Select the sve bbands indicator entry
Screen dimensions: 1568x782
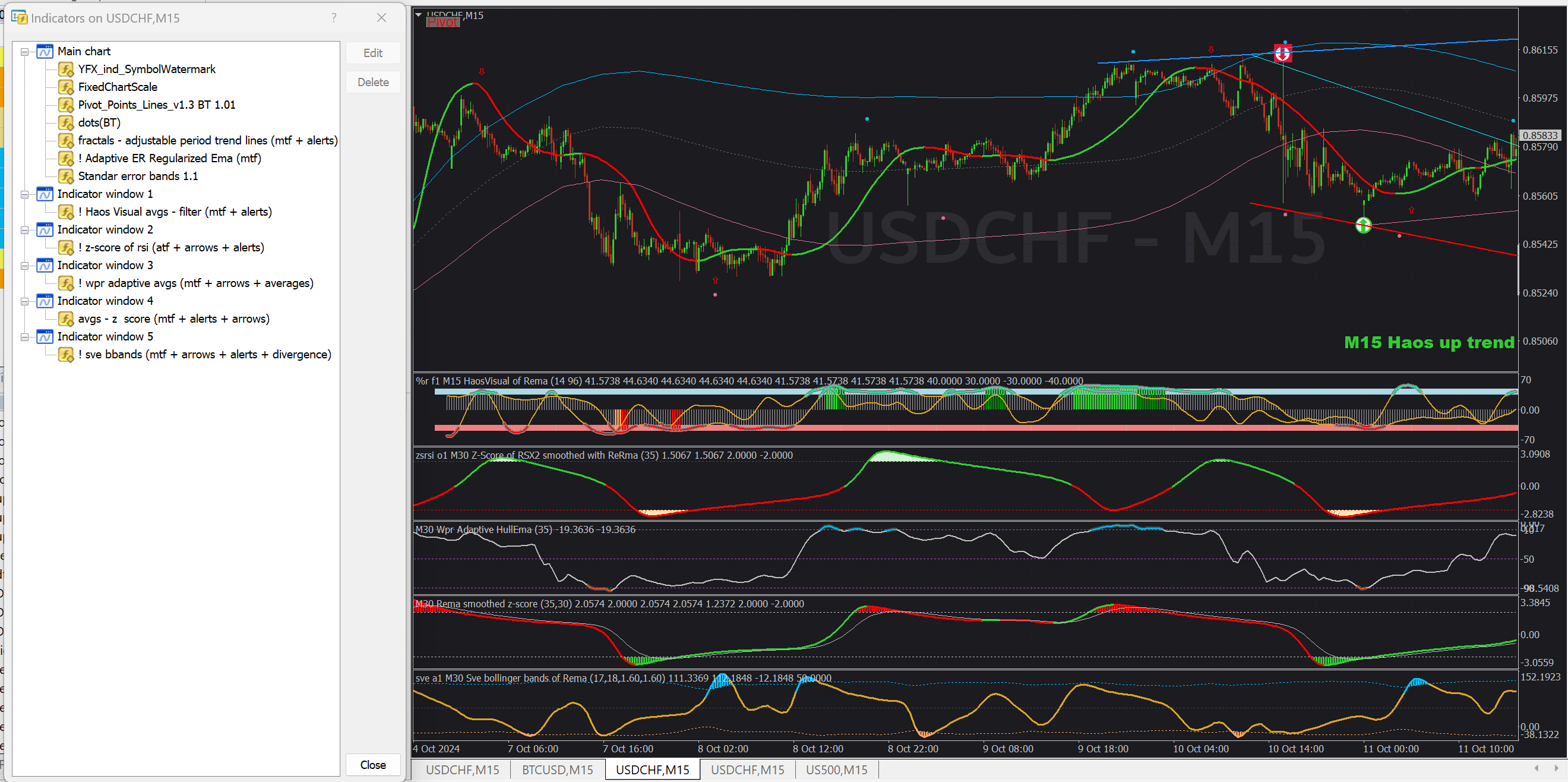tap(204, 355)
